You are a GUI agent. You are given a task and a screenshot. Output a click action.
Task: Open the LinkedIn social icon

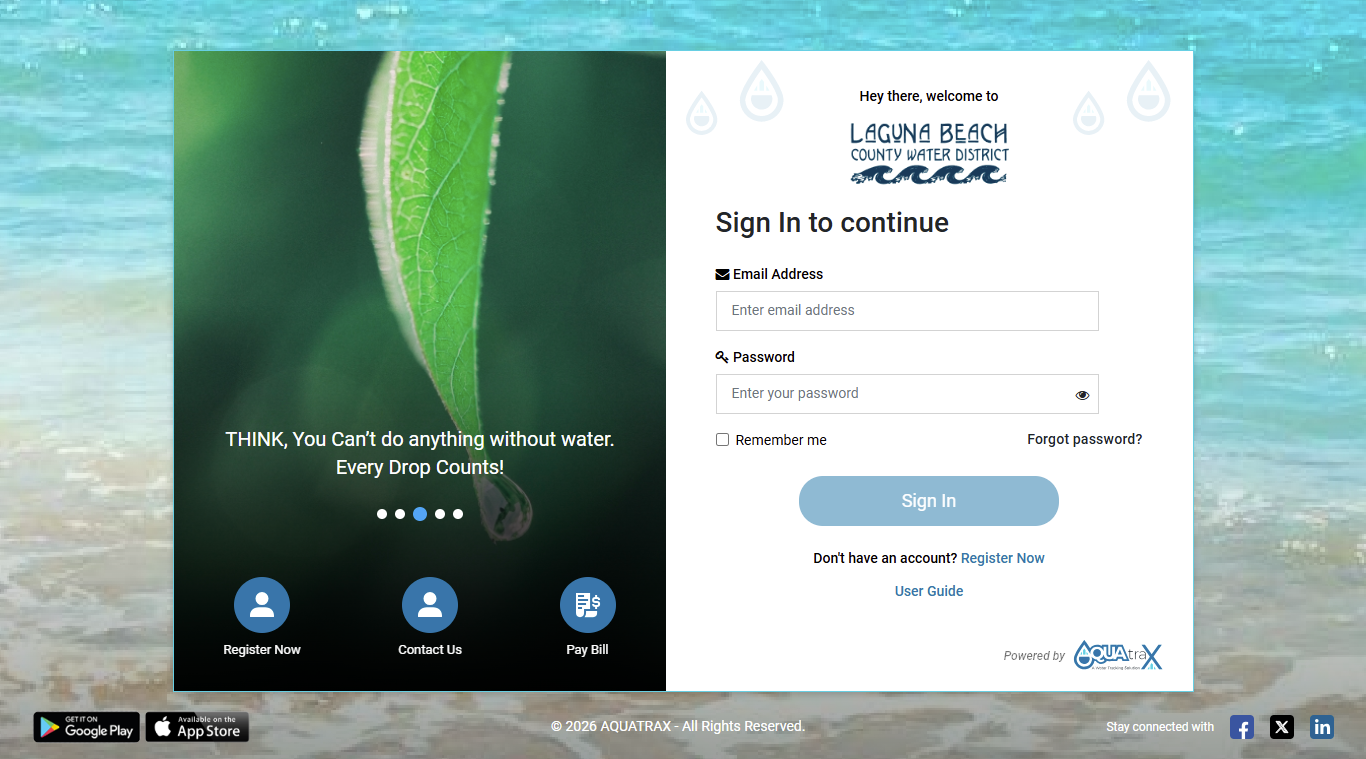click(1322, 727)
